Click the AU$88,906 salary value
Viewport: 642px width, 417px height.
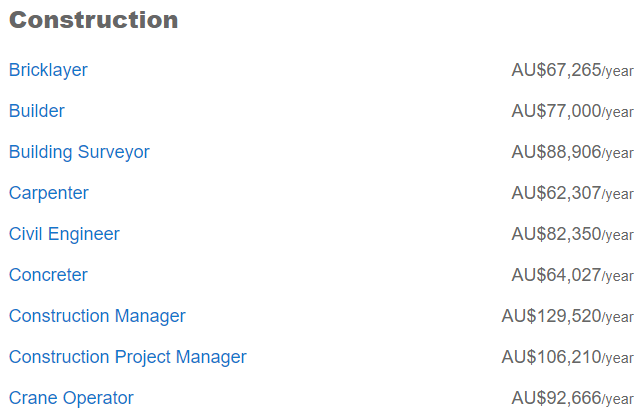click(x=556, y=152)
